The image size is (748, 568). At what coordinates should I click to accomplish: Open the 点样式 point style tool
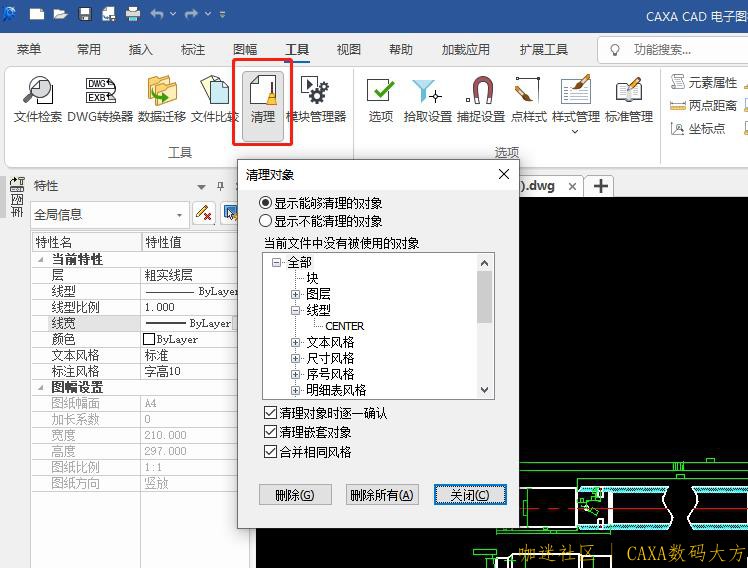[528, 98]
